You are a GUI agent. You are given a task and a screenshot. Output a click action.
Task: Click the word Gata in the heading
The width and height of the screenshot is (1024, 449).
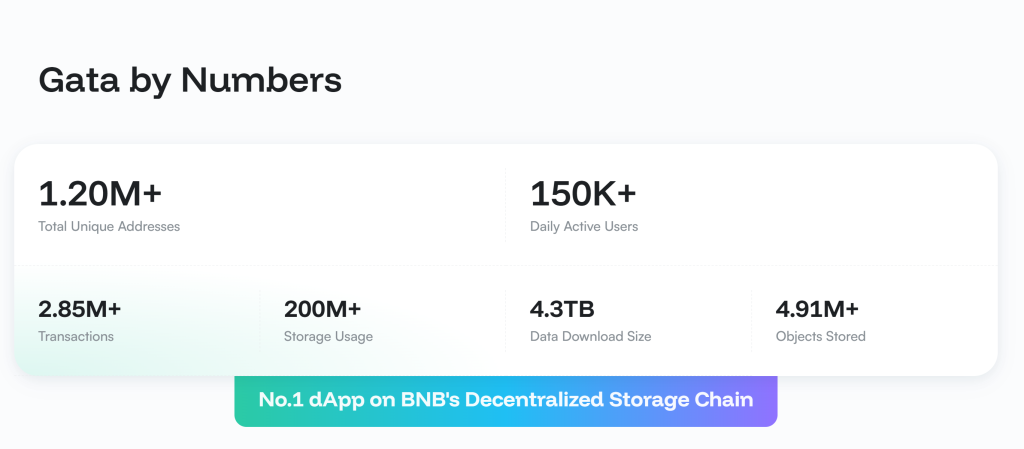tap(79, 80)
